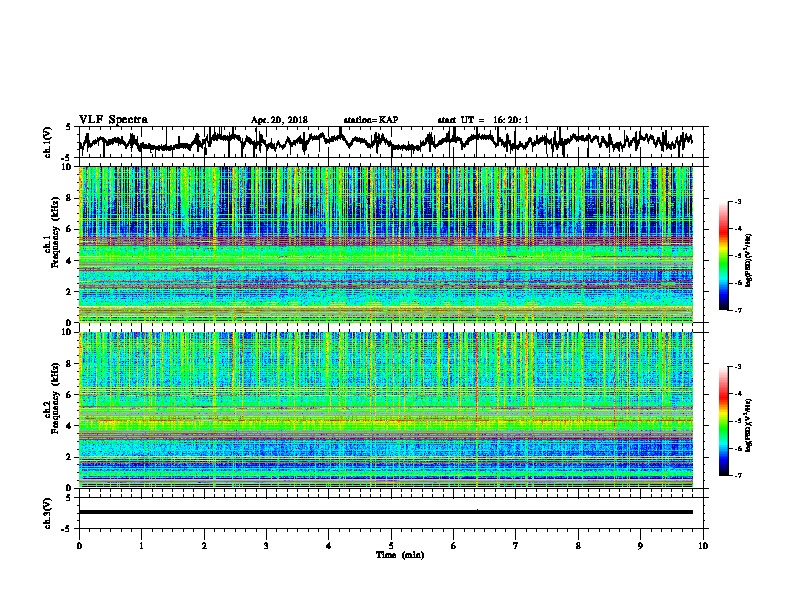The width and height of the screenshot is (792, 612).
Task: Click the "-7" label on ch.2 colorbar
Action: tap(737, 476)
